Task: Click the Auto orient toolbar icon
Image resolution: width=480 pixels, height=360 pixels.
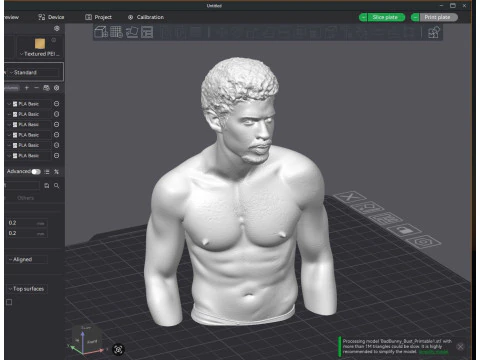Action: click(132, 32)
